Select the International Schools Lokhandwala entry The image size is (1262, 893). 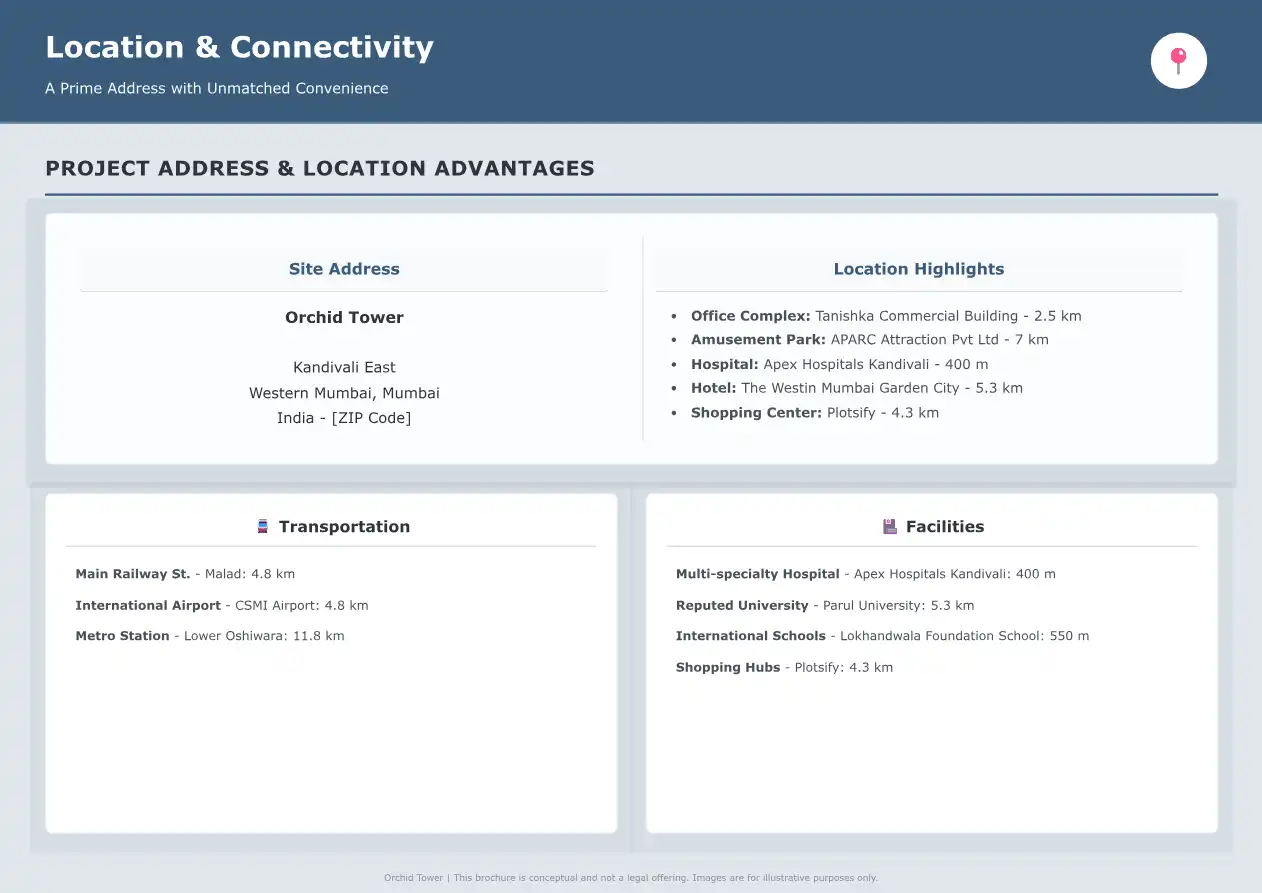[x=882, y=636]
